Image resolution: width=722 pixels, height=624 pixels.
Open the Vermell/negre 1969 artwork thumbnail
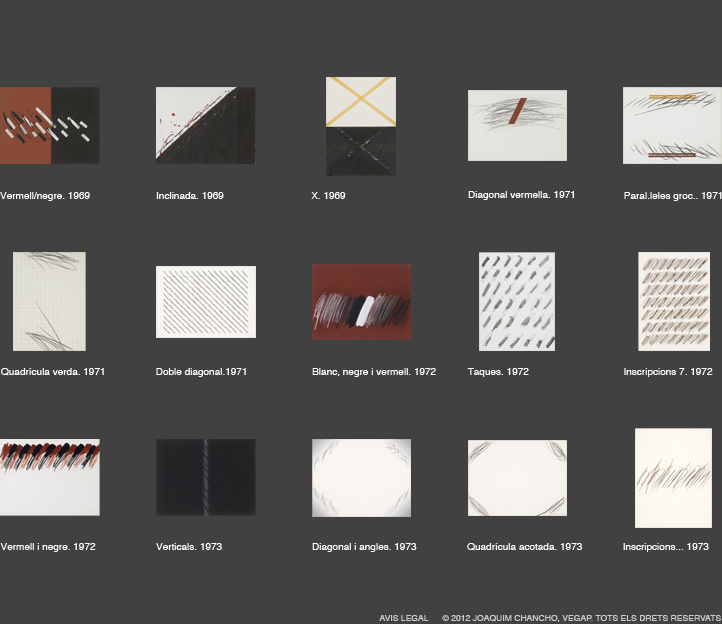50,125
